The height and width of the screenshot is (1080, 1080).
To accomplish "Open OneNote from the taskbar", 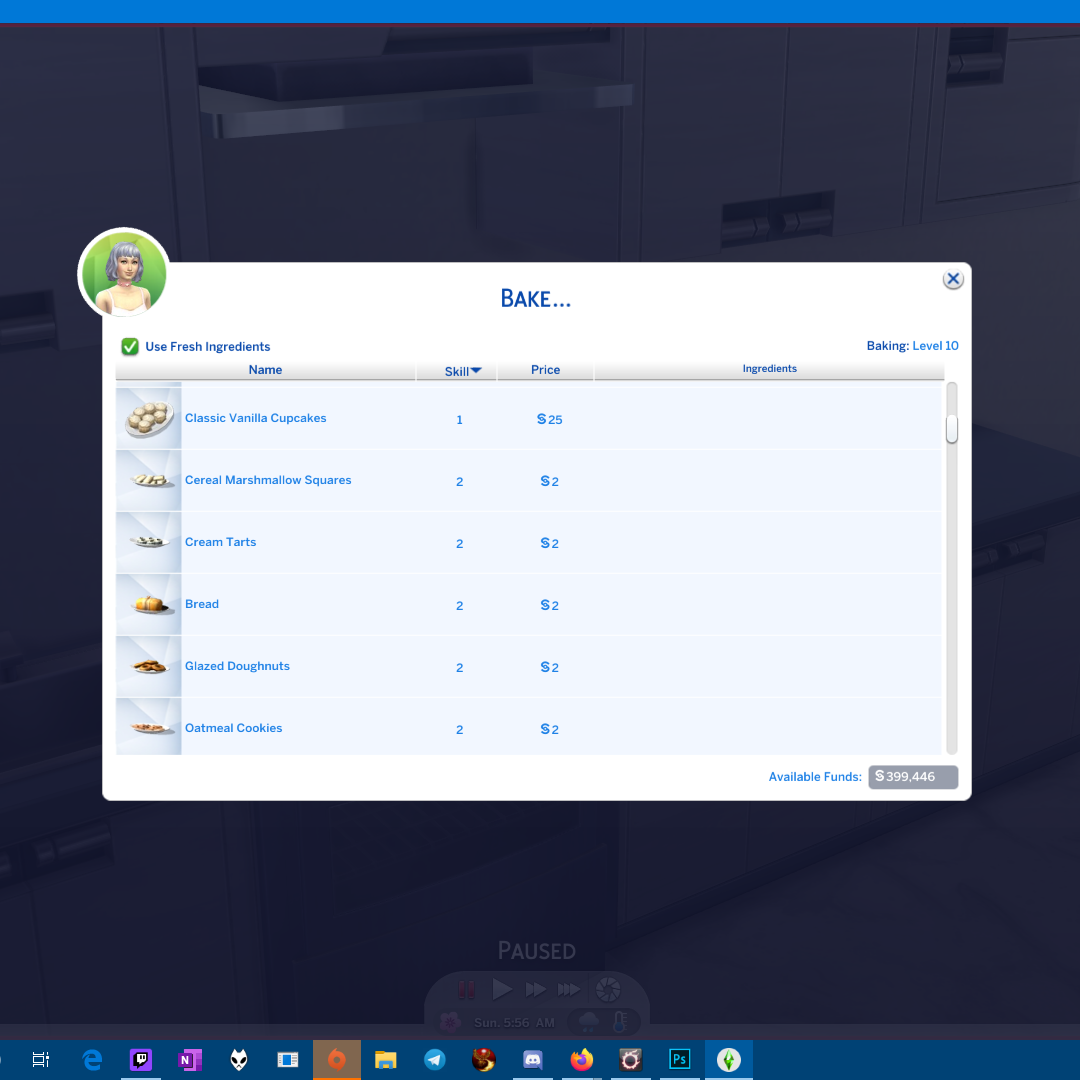I will click(189, 1059).
